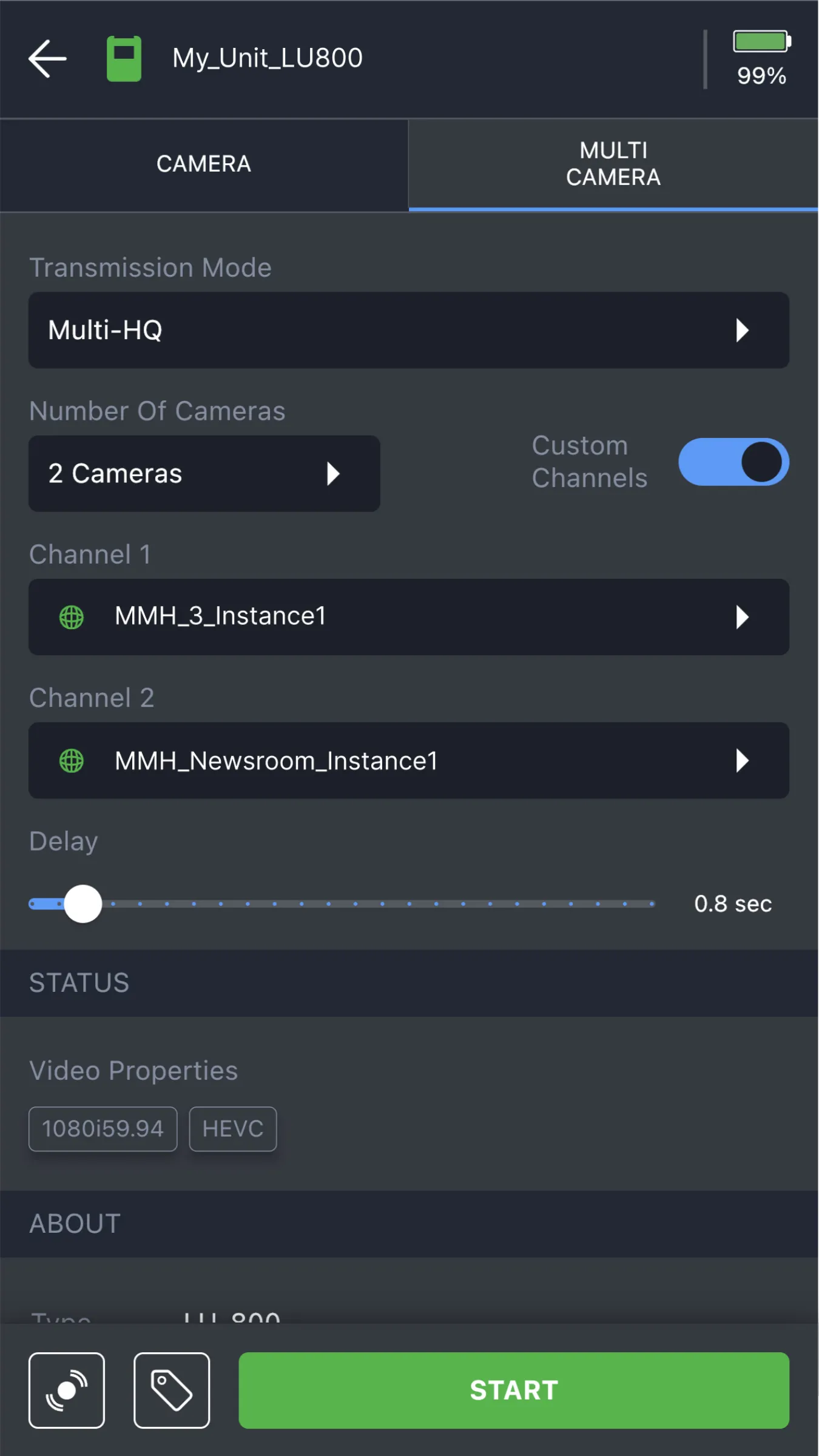Image resolution: width=819 pixels, height=1456 pixels.
Task: Start transmission with the START button
Action: pyautogui.click(x=514, y=1390)
